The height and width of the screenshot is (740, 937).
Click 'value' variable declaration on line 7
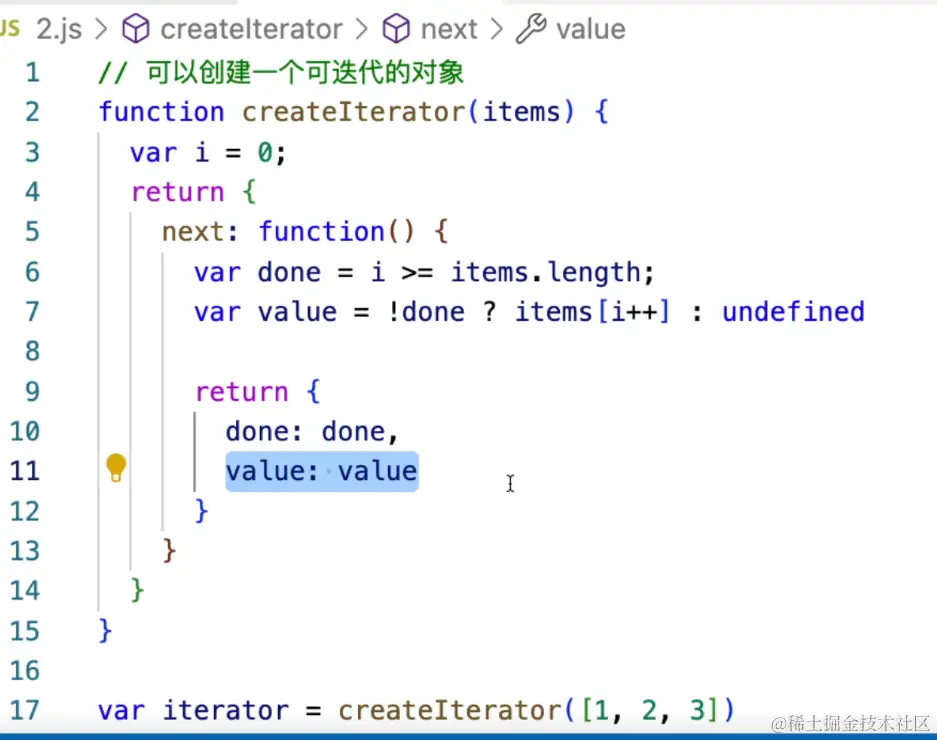(x=298, y=312)
